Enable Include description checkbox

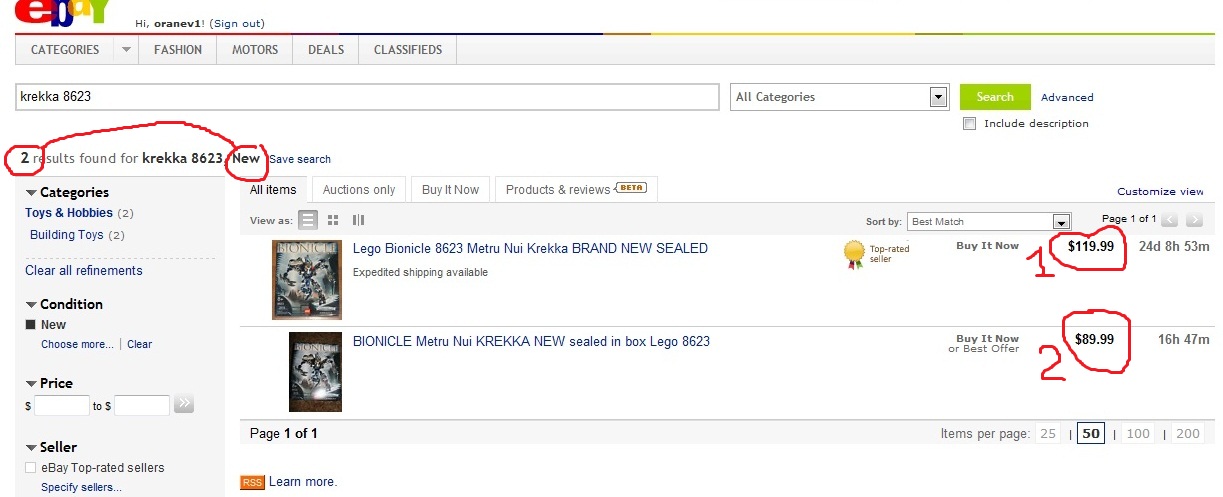969,123
